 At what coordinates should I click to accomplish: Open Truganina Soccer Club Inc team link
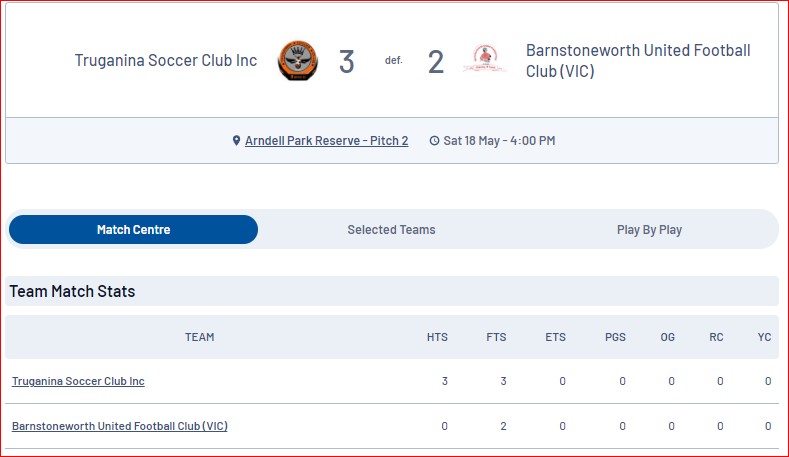[x=78, y=381]
